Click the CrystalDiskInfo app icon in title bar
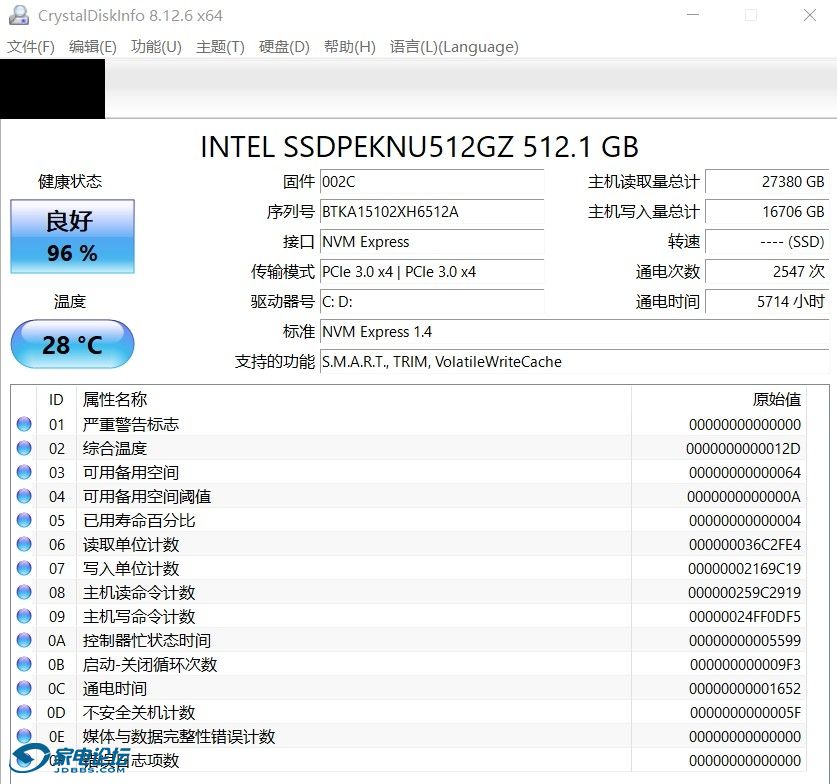 18,15
